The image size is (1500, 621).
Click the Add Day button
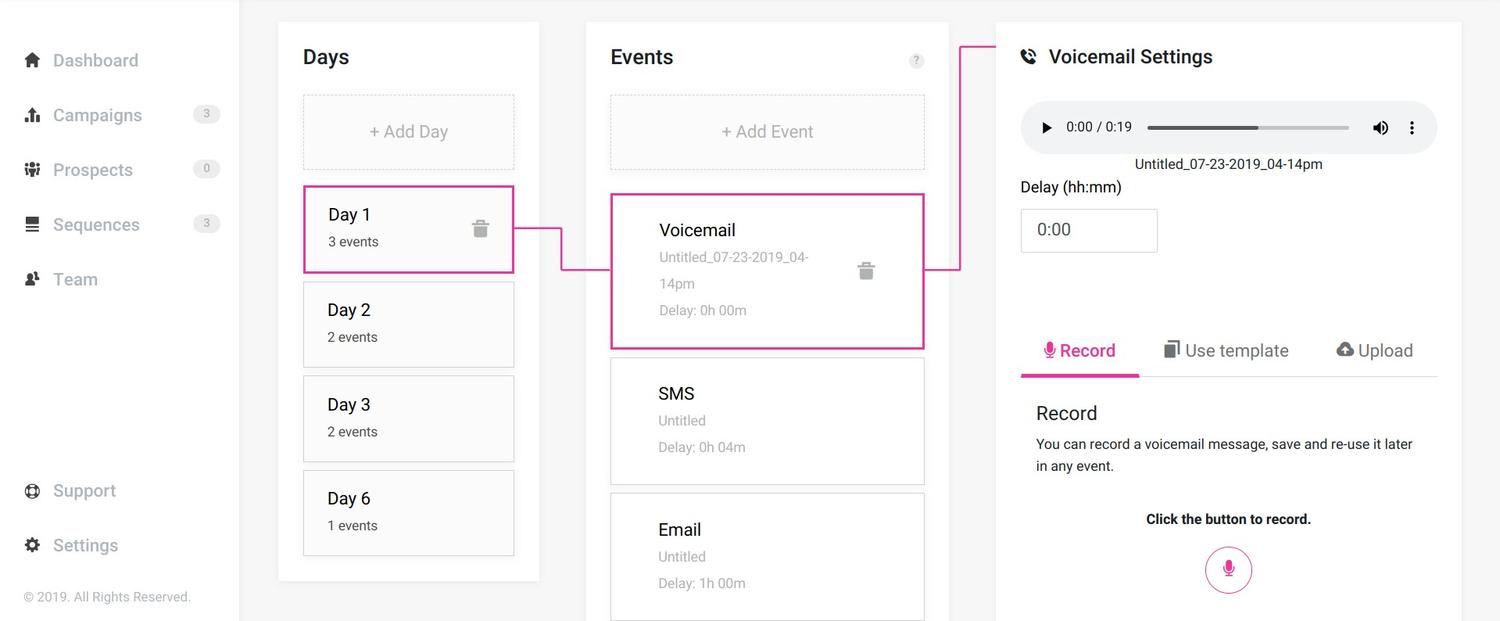tap(408, 132)
